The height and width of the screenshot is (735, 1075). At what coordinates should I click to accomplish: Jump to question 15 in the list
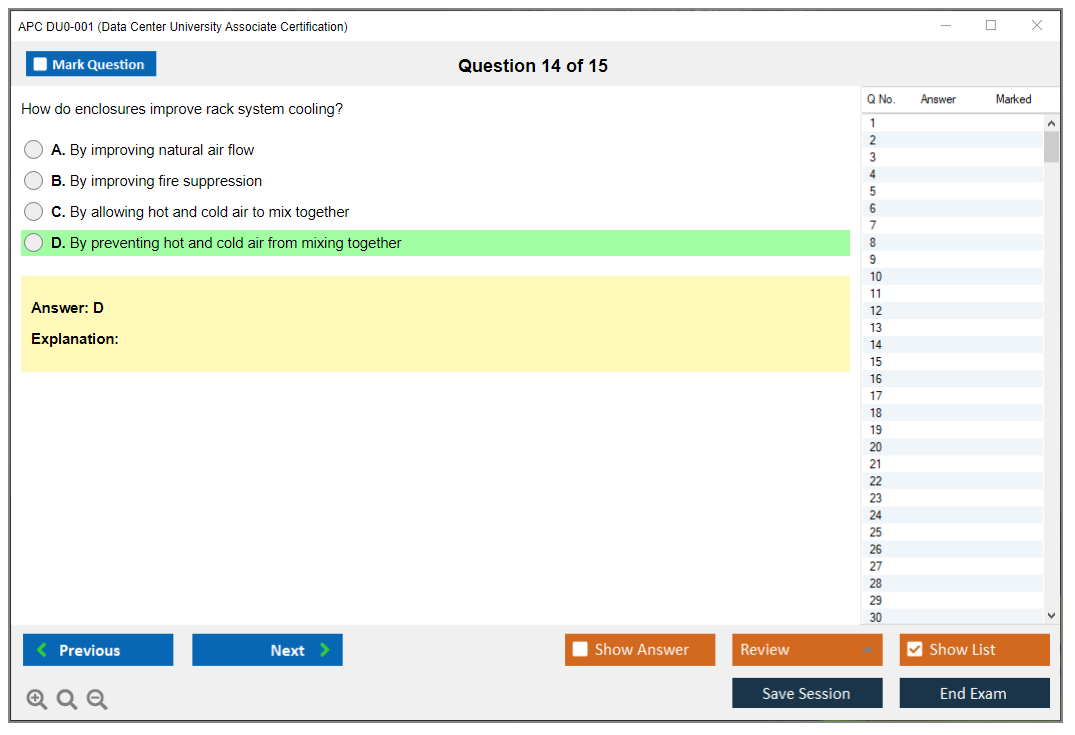[876, 362]
